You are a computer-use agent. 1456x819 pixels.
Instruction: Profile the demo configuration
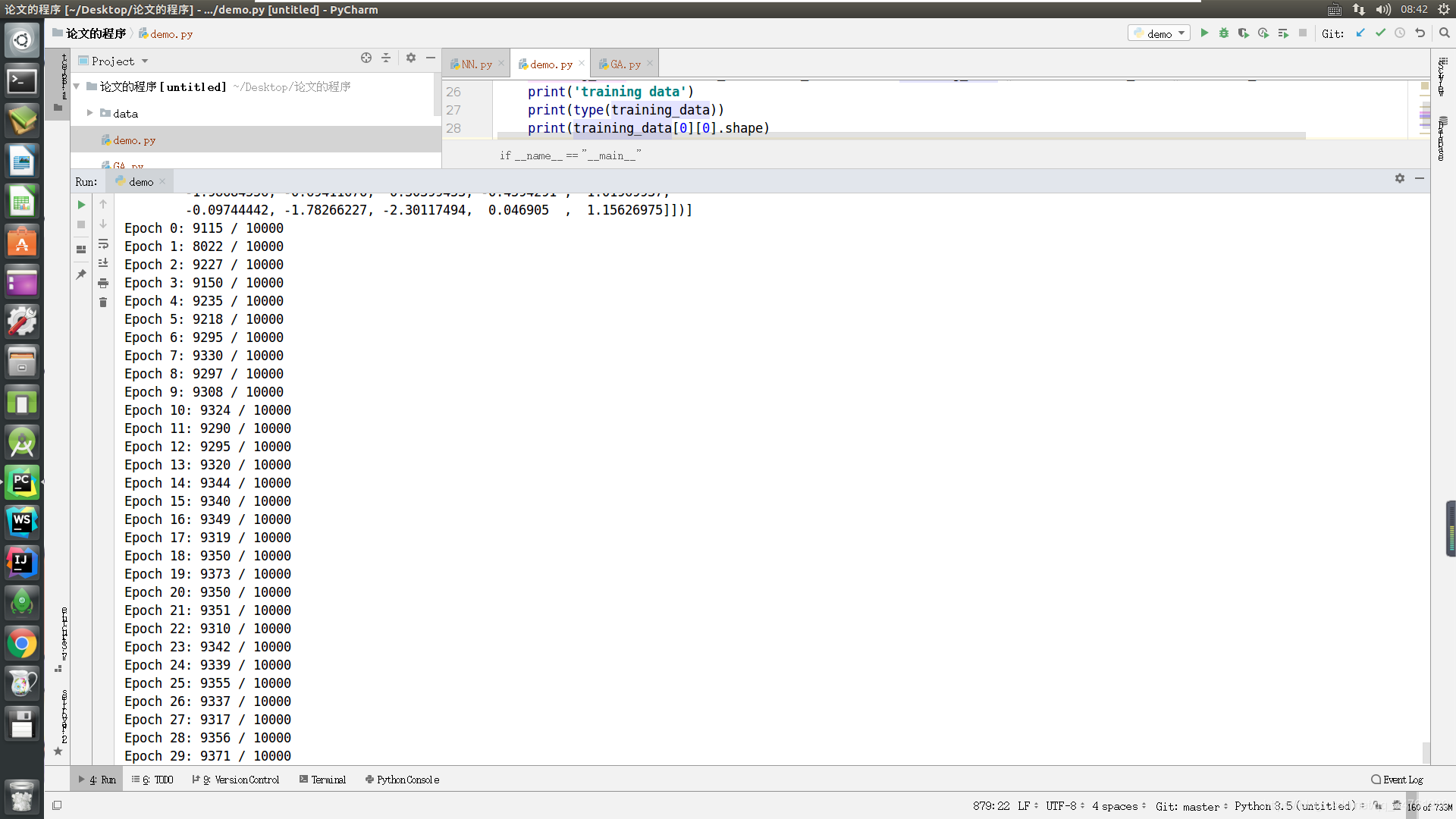(1263, 33)
